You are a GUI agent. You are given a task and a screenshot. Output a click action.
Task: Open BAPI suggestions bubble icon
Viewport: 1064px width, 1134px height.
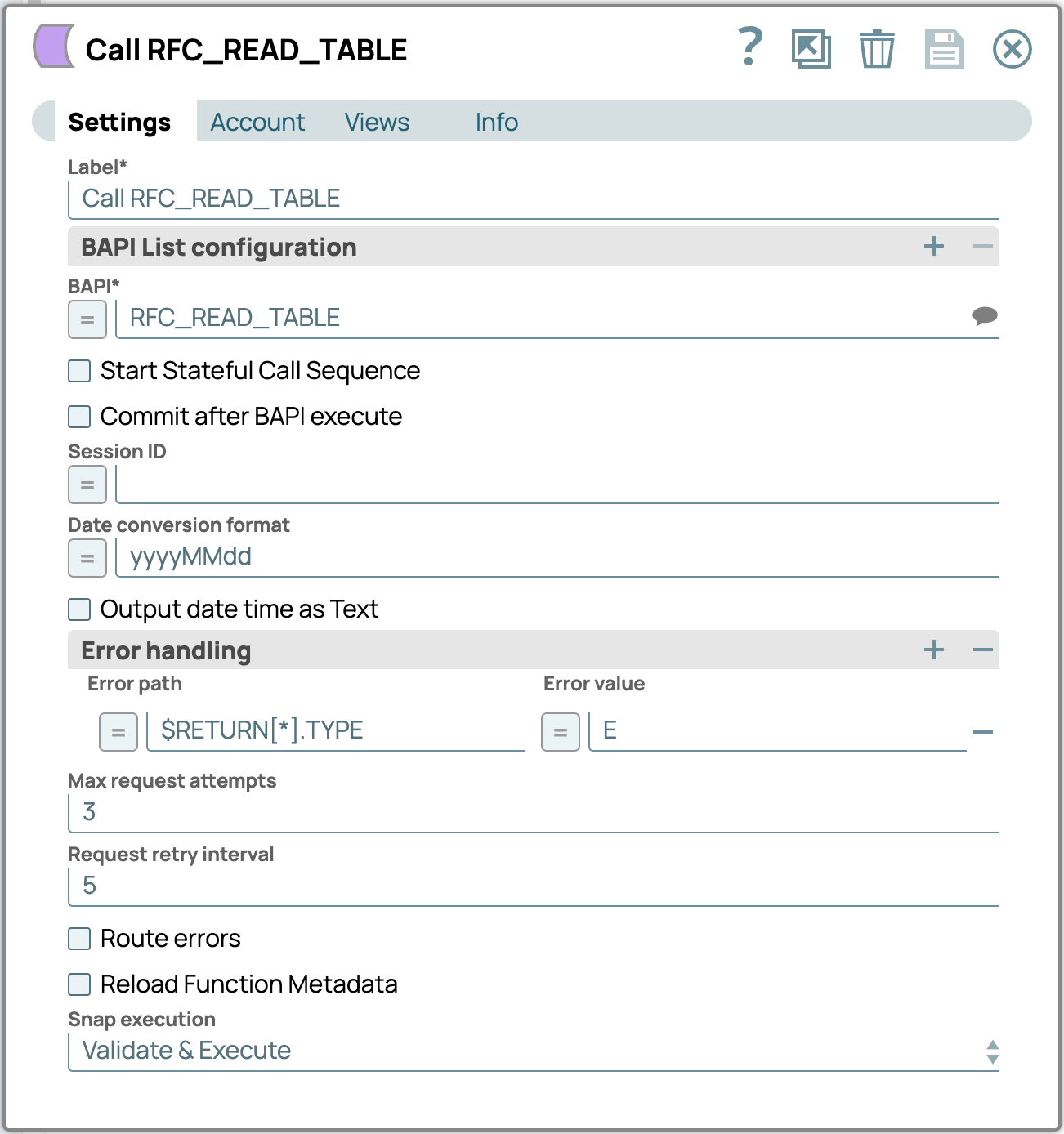click(985, 316)
